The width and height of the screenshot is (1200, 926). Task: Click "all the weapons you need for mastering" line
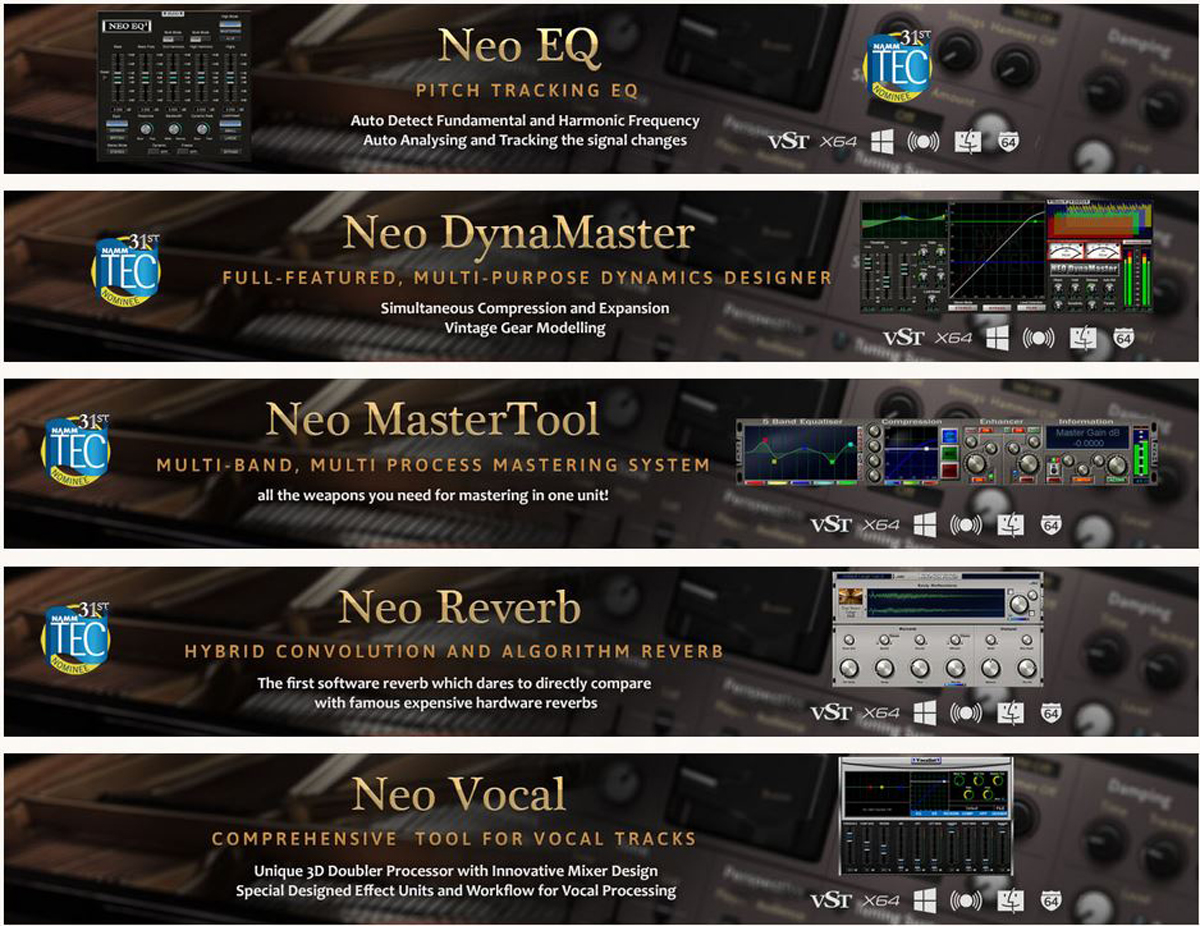(x=433, y=495)
